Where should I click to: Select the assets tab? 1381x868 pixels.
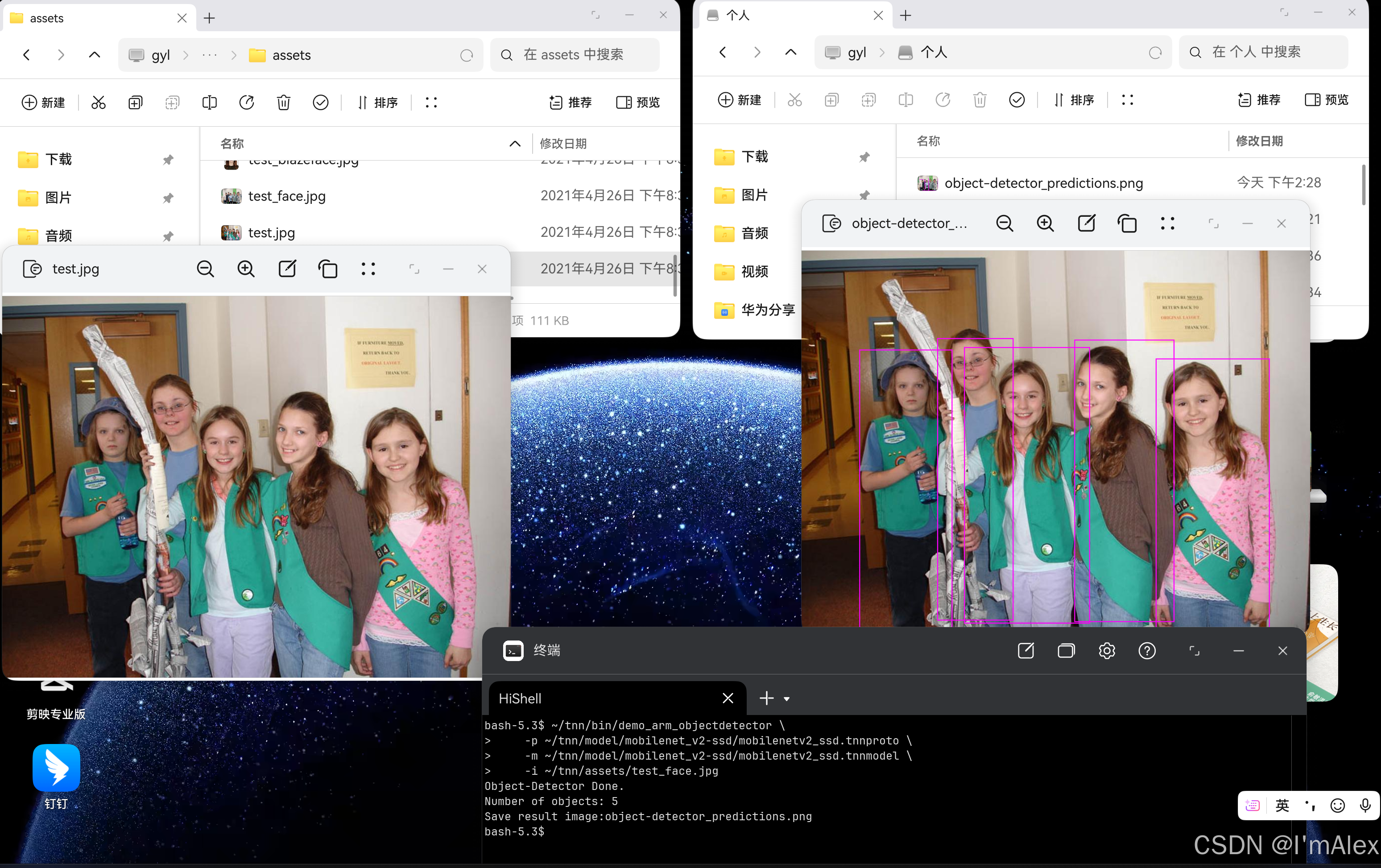pyautogui.click(x=100, y=18)
